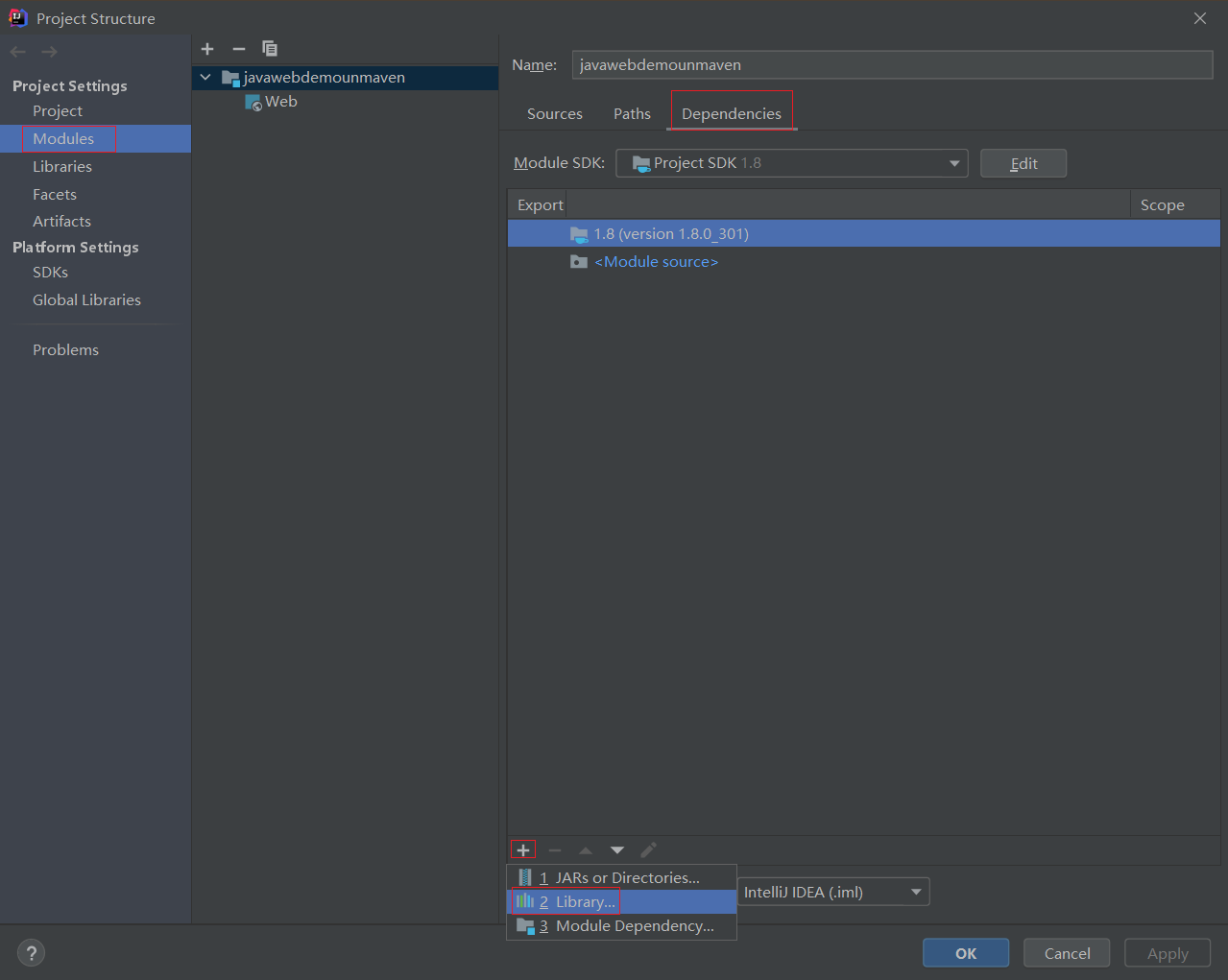This screenshot has width=1228, height=980.
Task: Choose JARs or Directories... menu entry
Action: point(627,878)
